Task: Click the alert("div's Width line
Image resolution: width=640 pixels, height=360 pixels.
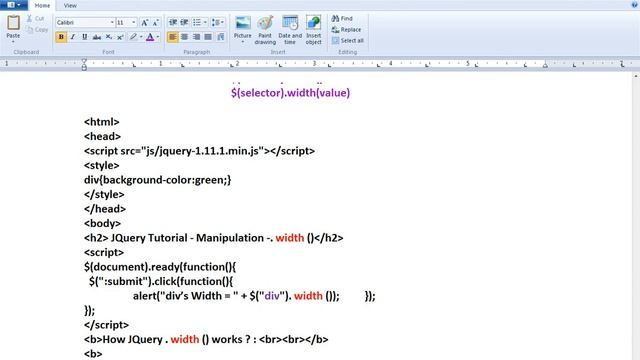Action: pyautogui.click(x=254, y=296)
